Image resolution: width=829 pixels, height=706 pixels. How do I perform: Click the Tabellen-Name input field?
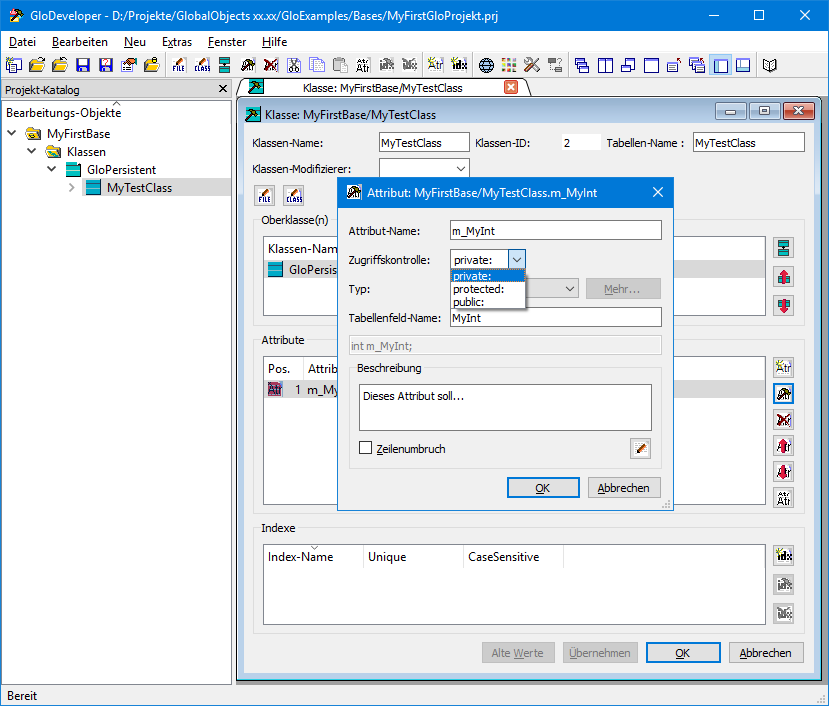(x=749, y=142)
